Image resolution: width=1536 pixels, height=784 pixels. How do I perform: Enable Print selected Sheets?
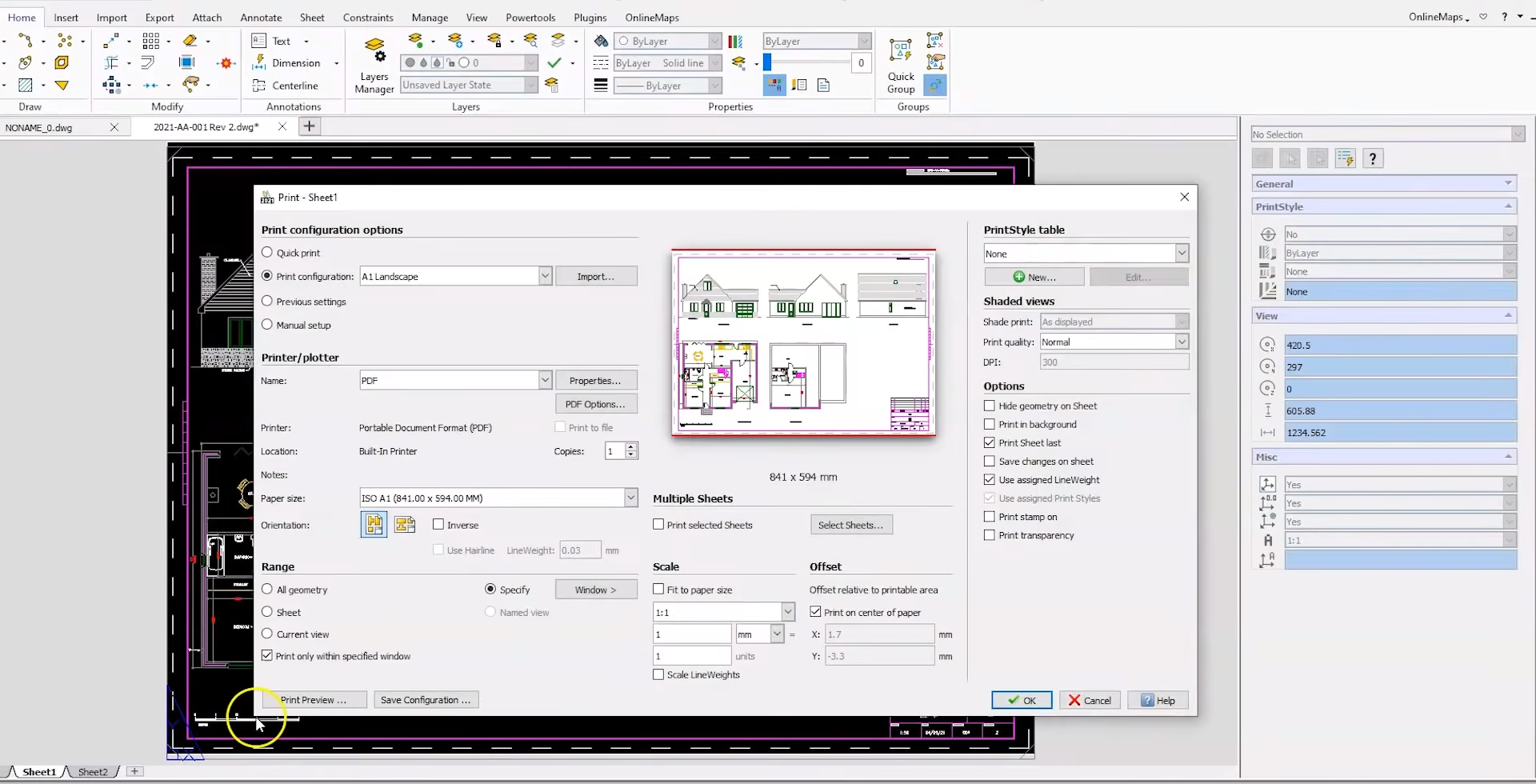[658, 525]
